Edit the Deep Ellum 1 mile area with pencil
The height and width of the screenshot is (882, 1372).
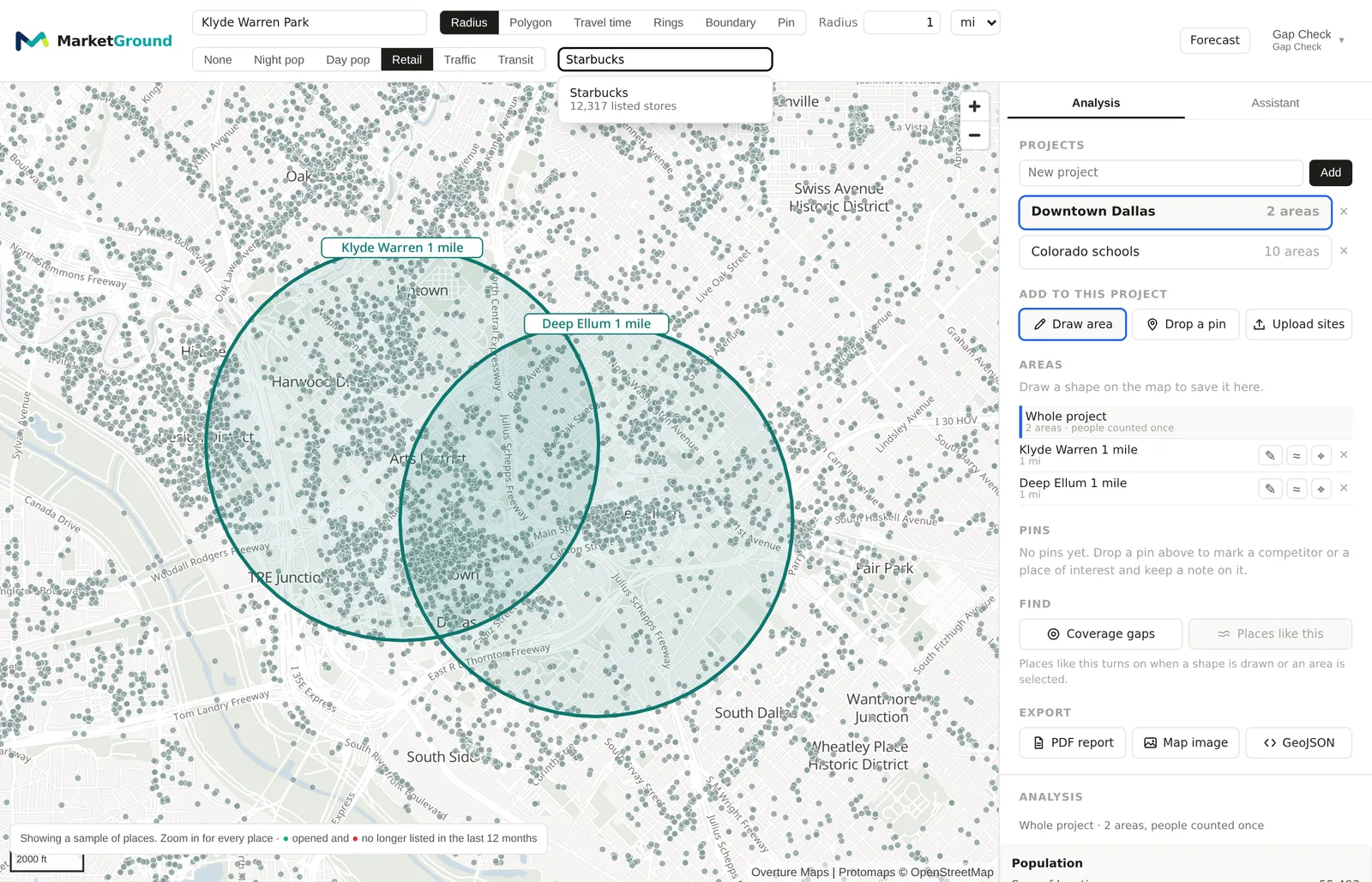[x=1270, y=489]
